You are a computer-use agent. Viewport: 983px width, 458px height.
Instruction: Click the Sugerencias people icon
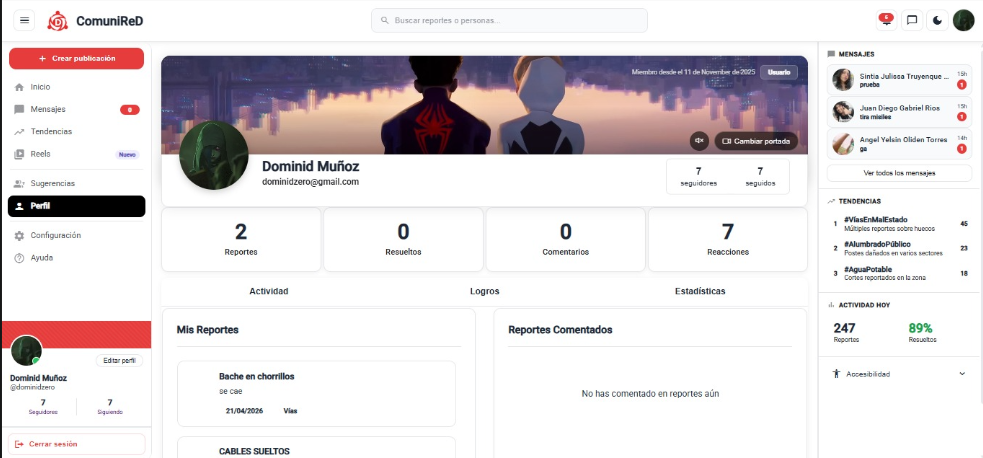19,184
